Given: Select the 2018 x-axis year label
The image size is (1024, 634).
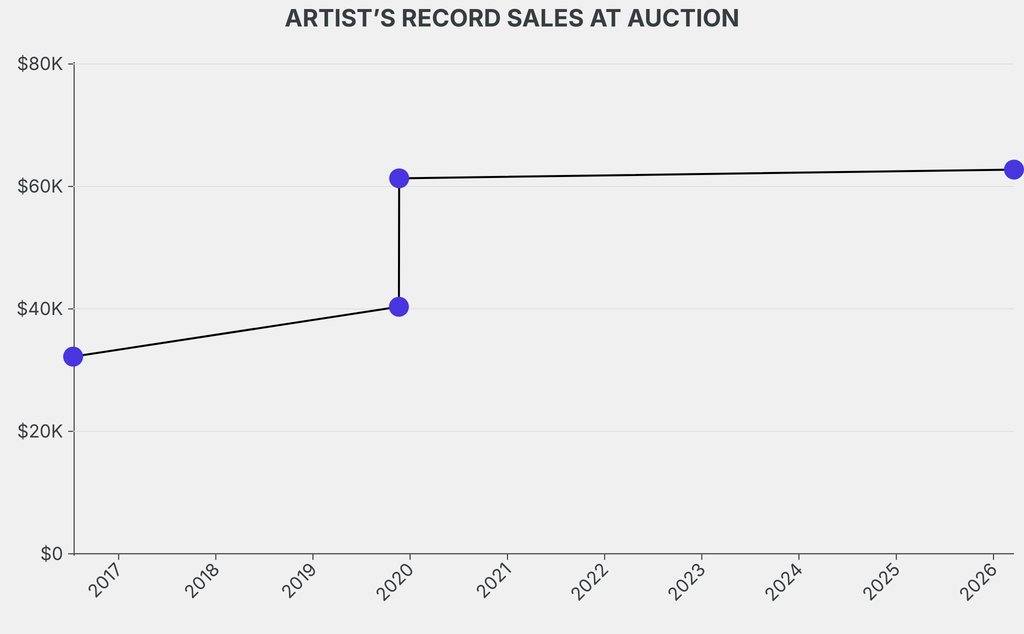Looking at the screenshot, I should point(201,580).
